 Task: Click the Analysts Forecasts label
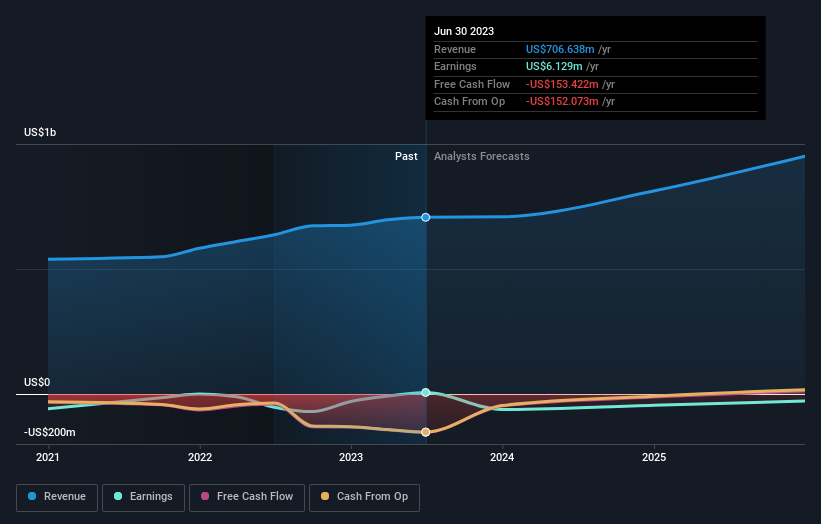482,157
